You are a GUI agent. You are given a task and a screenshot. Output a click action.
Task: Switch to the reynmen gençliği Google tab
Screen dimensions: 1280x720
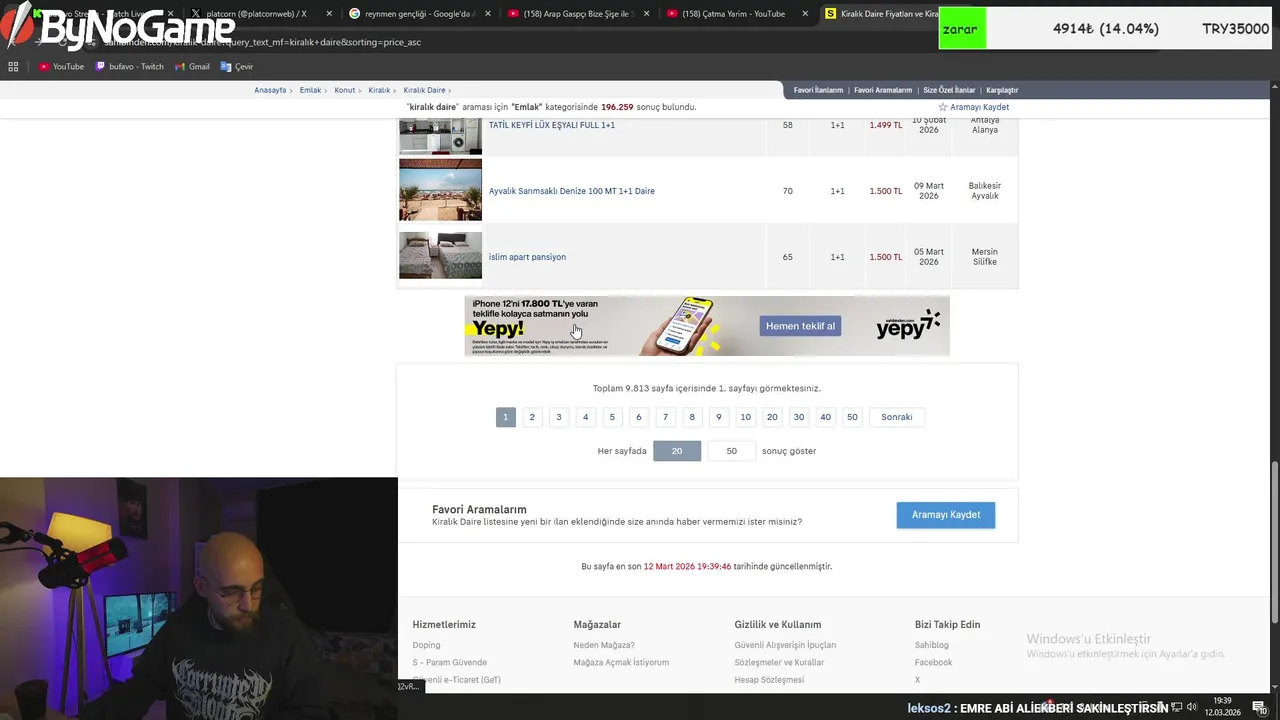418,14
